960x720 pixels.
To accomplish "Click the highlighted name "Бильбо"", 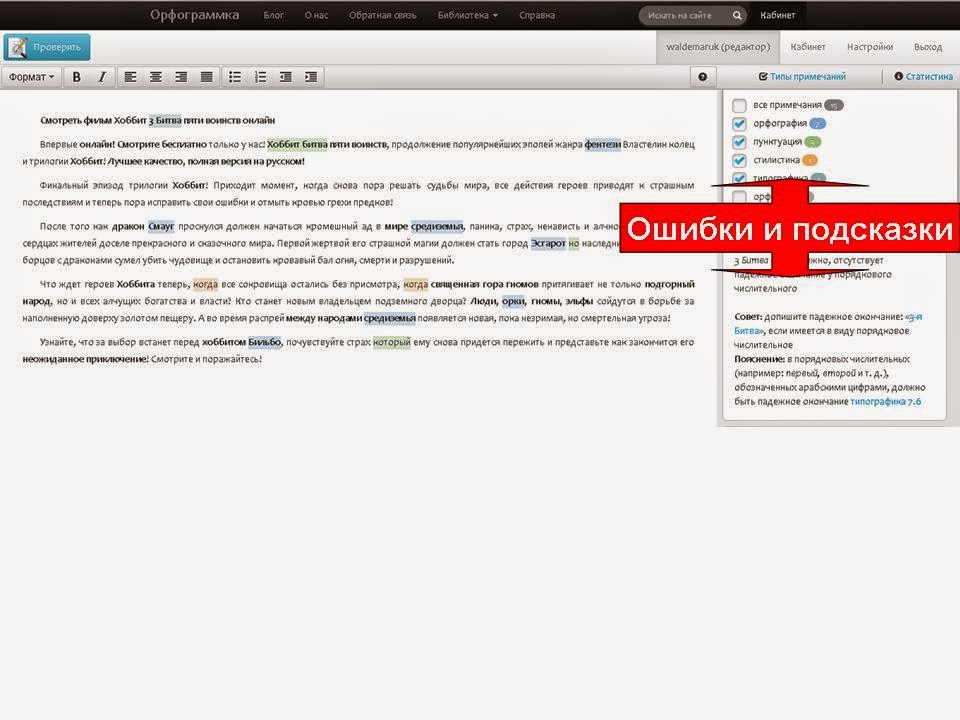I will pyautogui.click(x=264, y=342).
